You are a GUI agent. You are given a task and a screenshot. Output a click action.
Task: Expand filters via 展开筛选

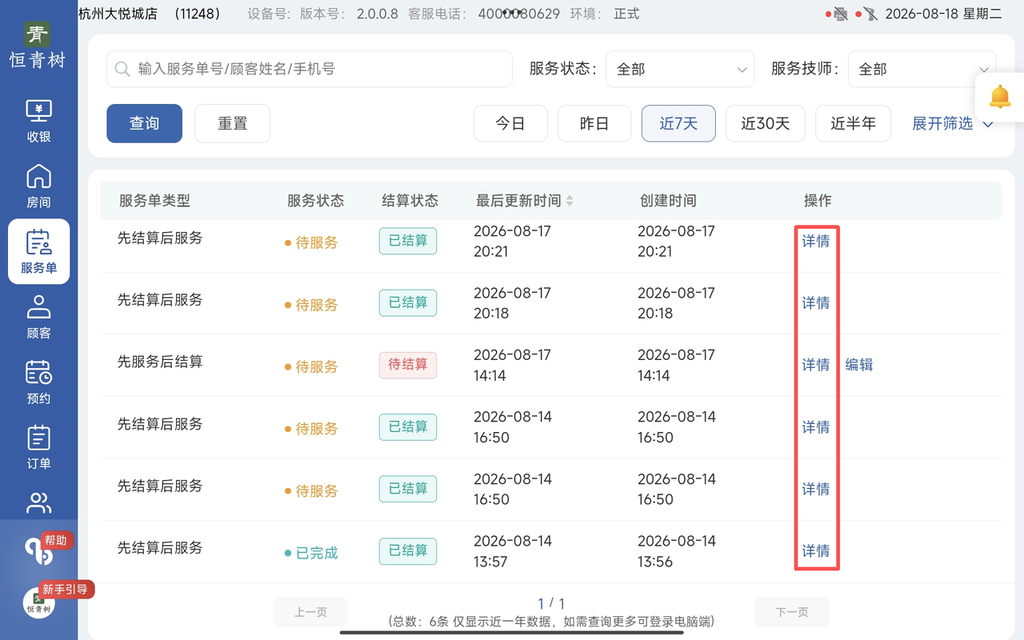[952, 123]
